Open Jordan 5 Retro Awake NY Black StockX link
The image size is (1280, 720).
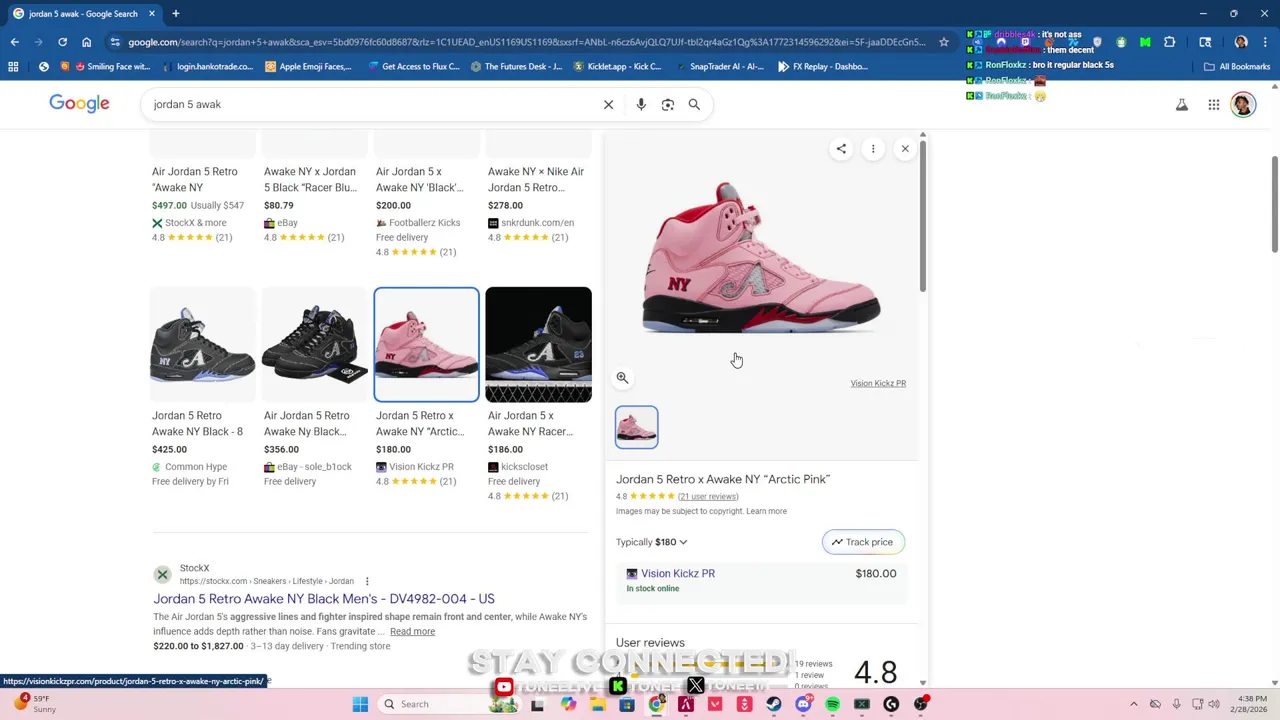click(x=323, y=599)
